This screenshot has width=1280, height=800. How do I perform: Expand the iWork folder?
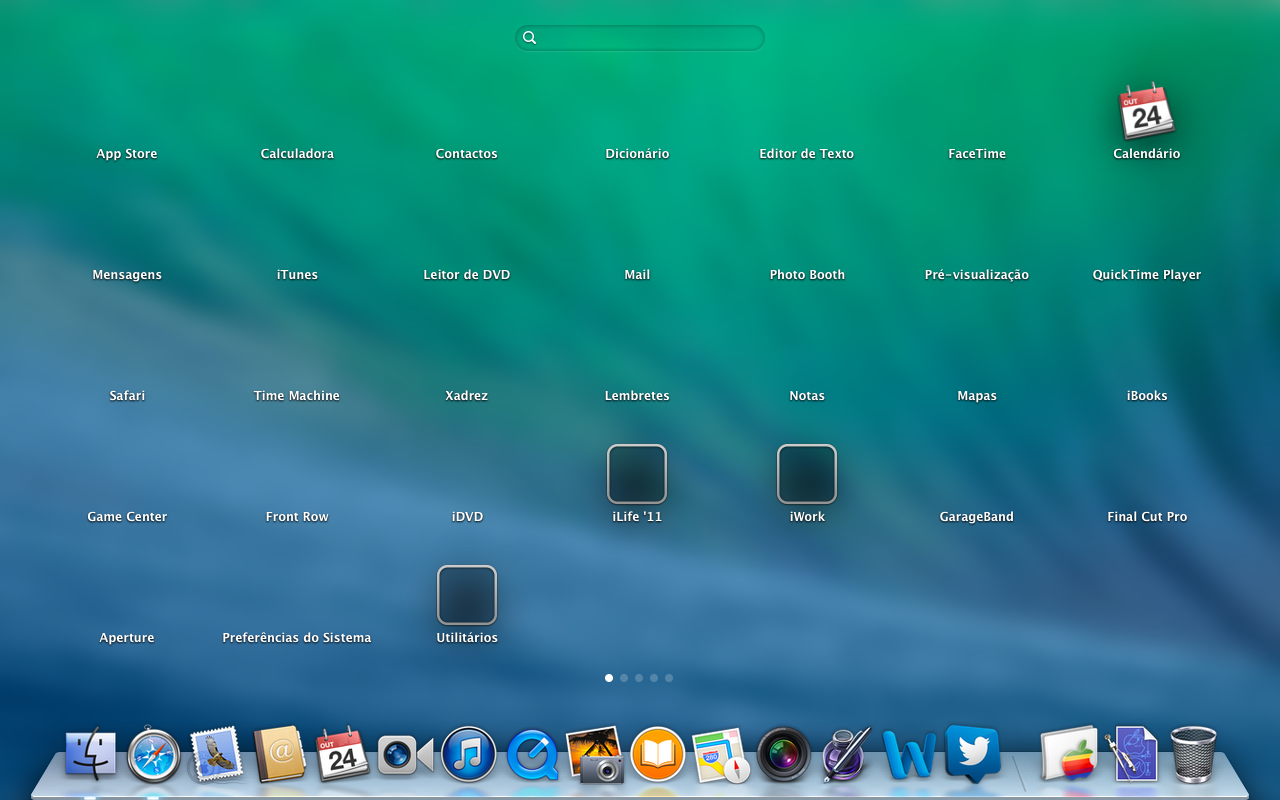[x=807, y=474]
